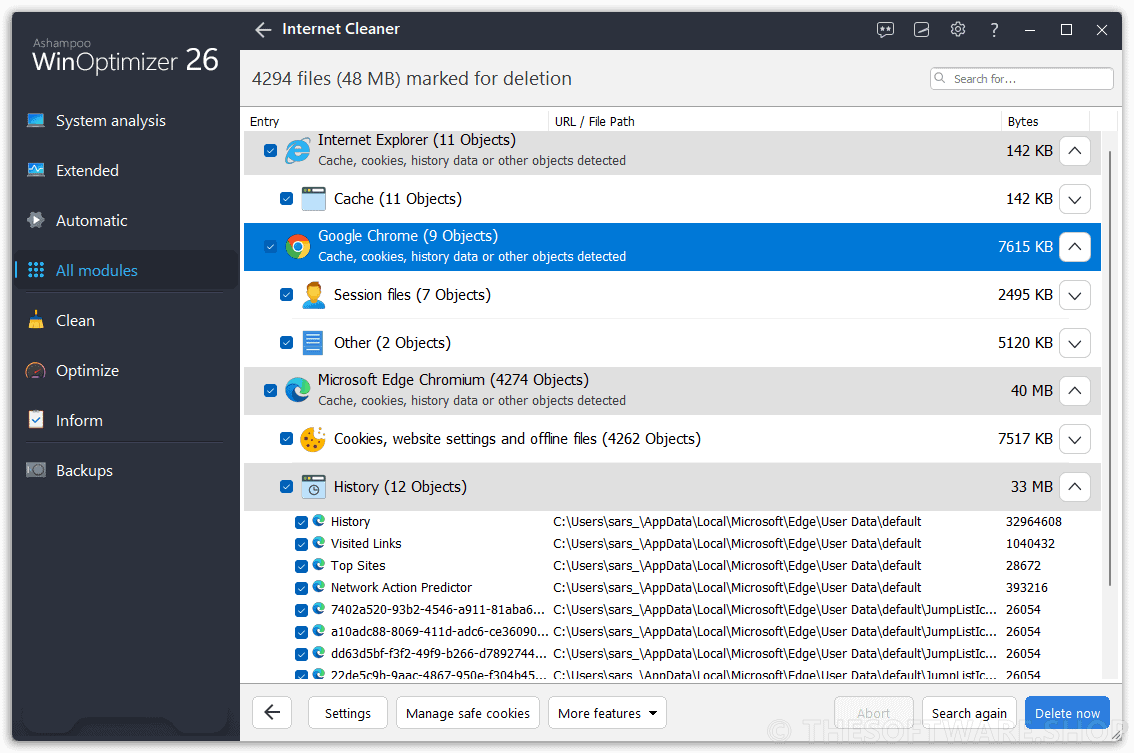Click the Backups icon in sidebar
This screenshot has height=753, width=1134.
[x=35, y=470]
